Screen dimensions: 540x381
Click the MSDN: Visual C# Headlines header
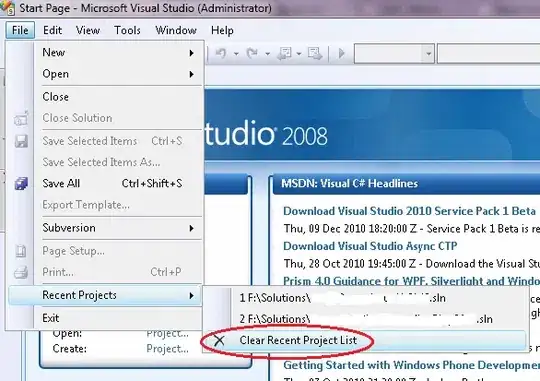tap(350, 184)
